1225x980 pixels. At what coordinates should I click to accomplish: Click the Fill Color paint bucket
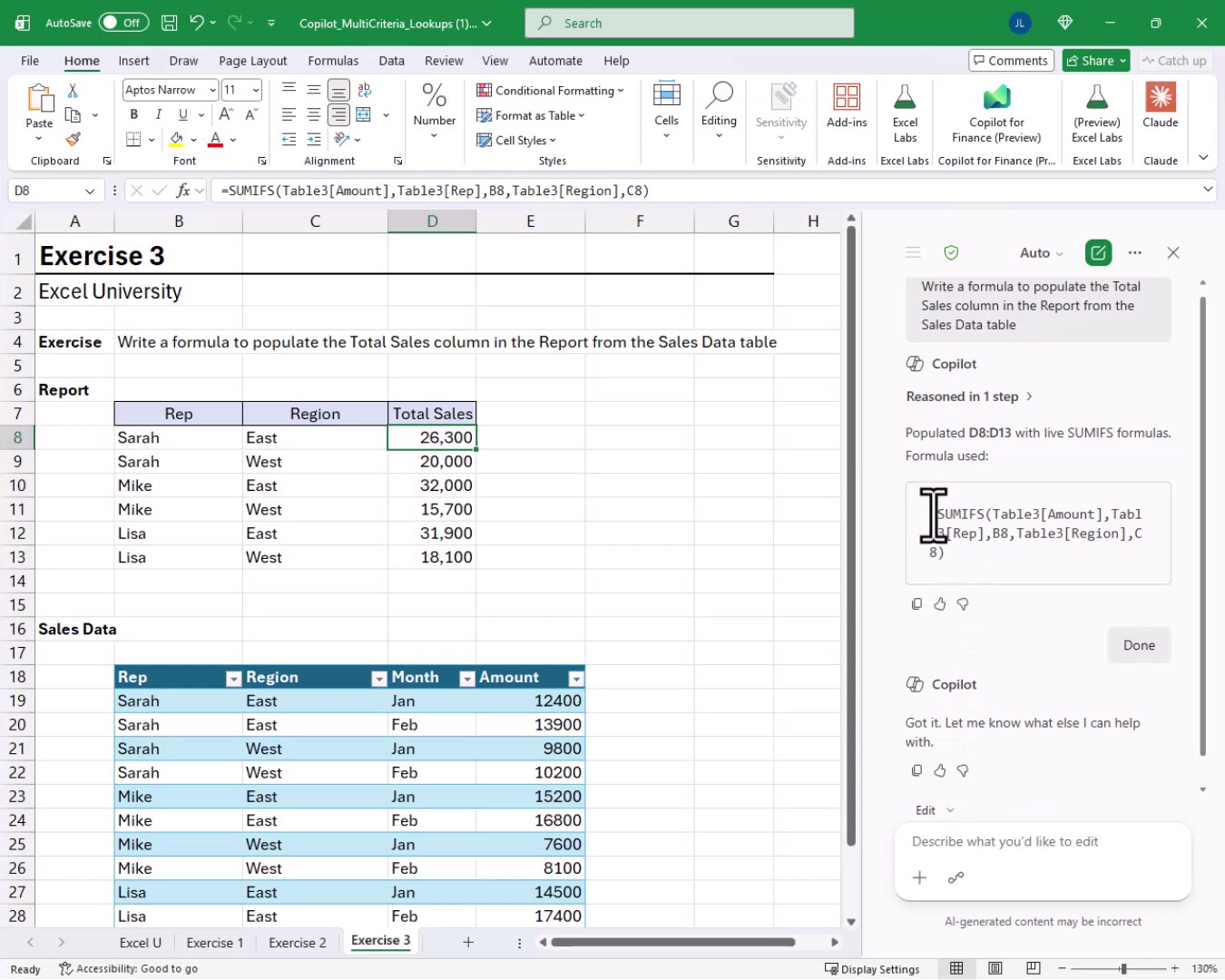177,139
